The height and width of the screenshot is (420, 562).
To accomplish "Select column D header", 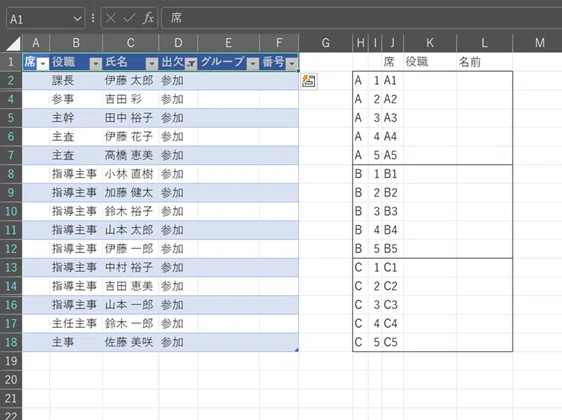I will click(178, 43).
